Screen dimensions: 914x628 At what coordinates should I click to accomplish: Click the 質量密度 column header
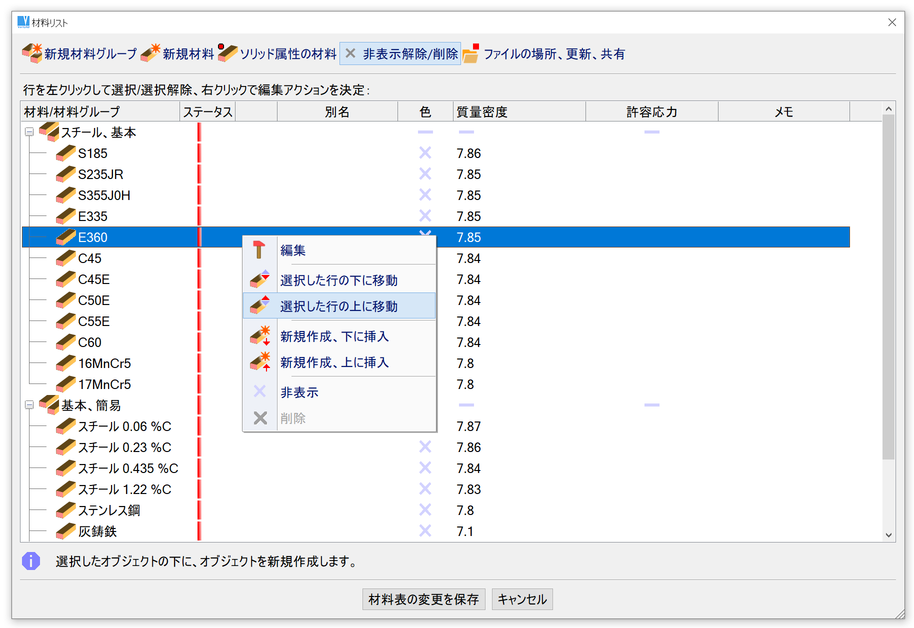482,112
